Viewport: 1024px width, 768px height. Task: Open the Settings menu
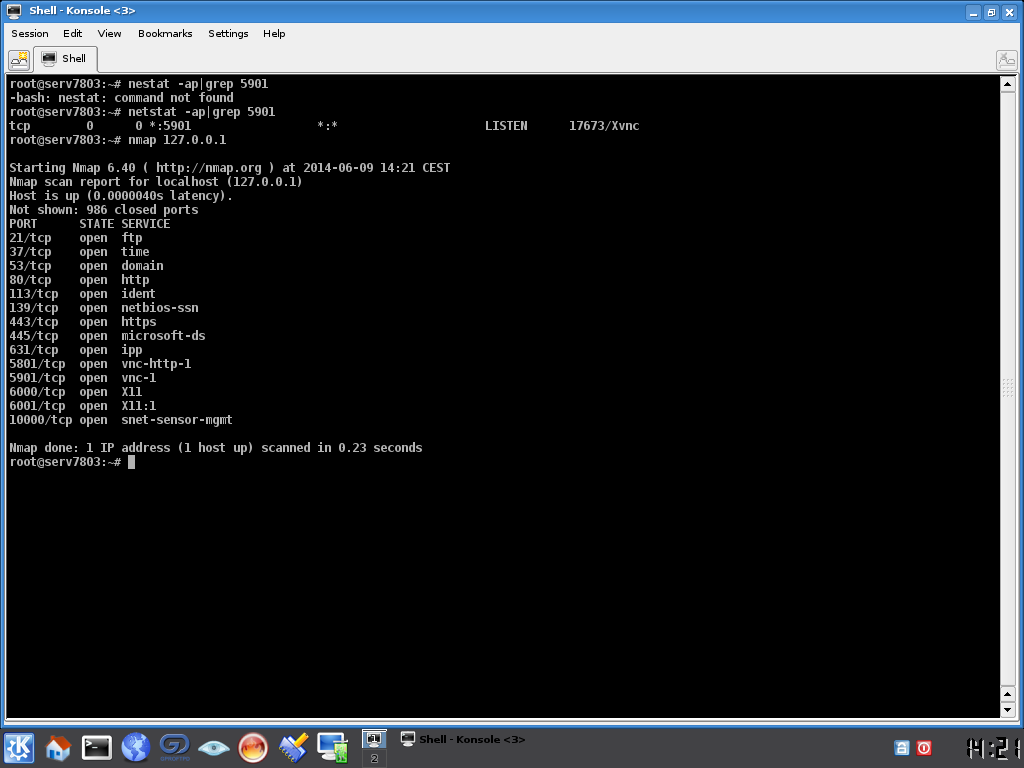click(x=228, y=33)
